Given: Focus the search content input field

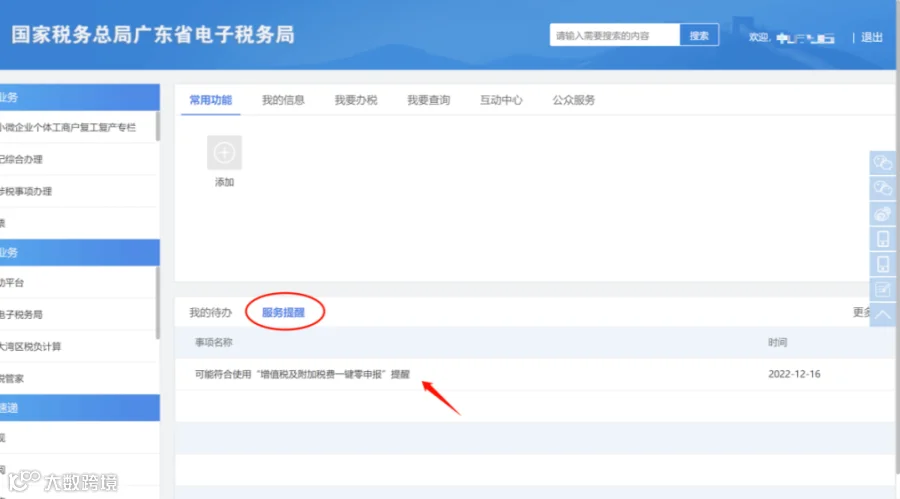Looking at the screenshot, I should click(615, 36).
